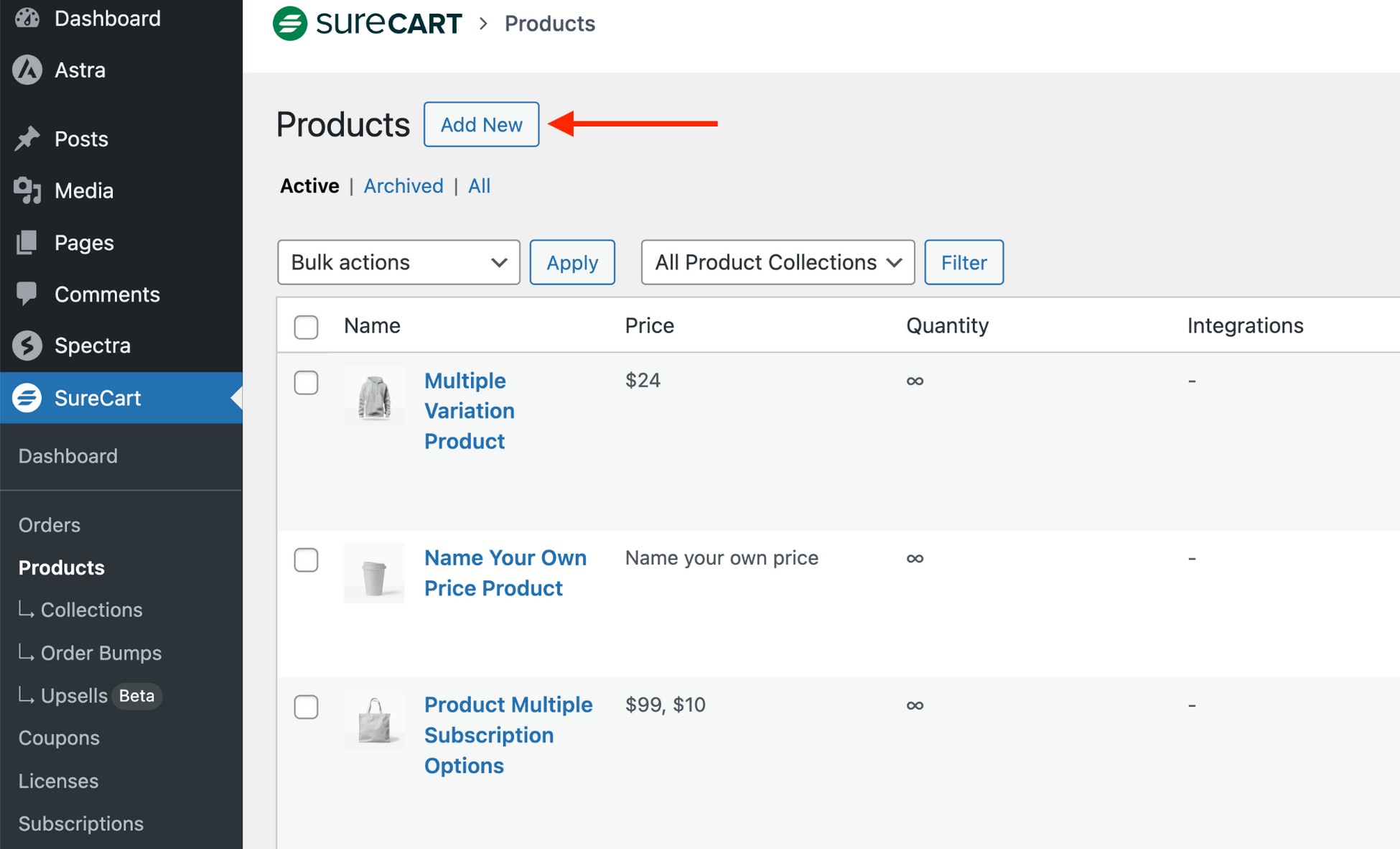1400x849 pixels.
Task: Open the tote bag product thumbnail
Action: [374, 720]
